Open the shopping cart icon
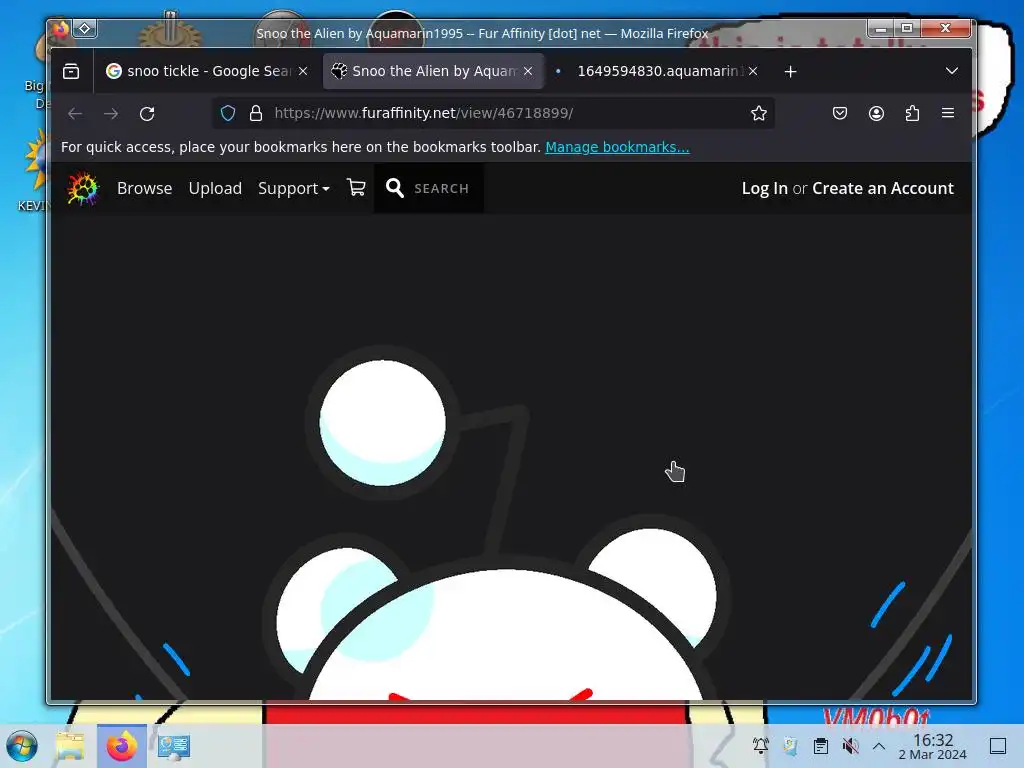This screenshot has width=1024, height=768. (356, 188)
